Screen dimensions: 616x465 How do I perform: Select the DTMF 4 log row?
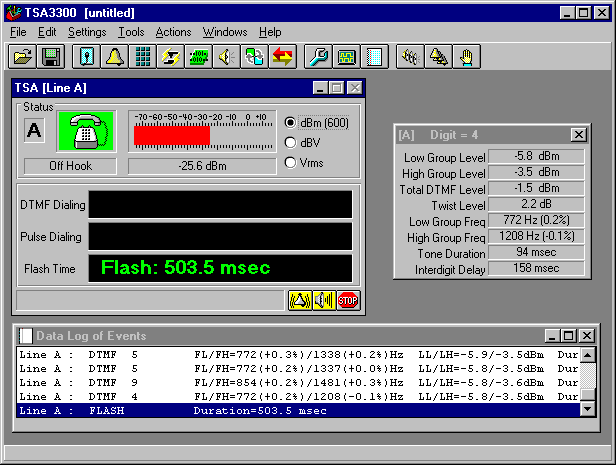click(x=299, y=397)
